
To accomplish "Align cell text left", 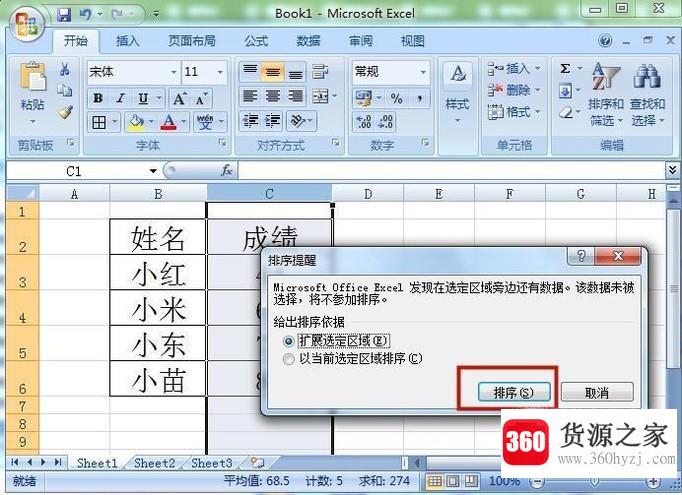I will click(250, 96).
